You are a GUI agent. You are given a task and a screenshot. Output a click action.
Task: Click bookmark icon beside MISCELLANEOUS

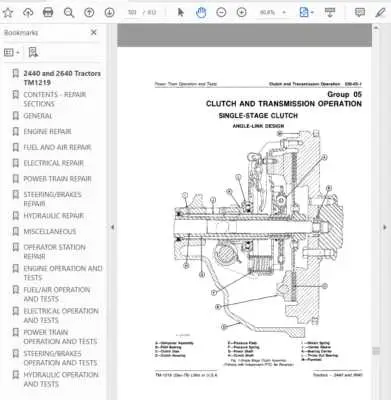point(15,231)
